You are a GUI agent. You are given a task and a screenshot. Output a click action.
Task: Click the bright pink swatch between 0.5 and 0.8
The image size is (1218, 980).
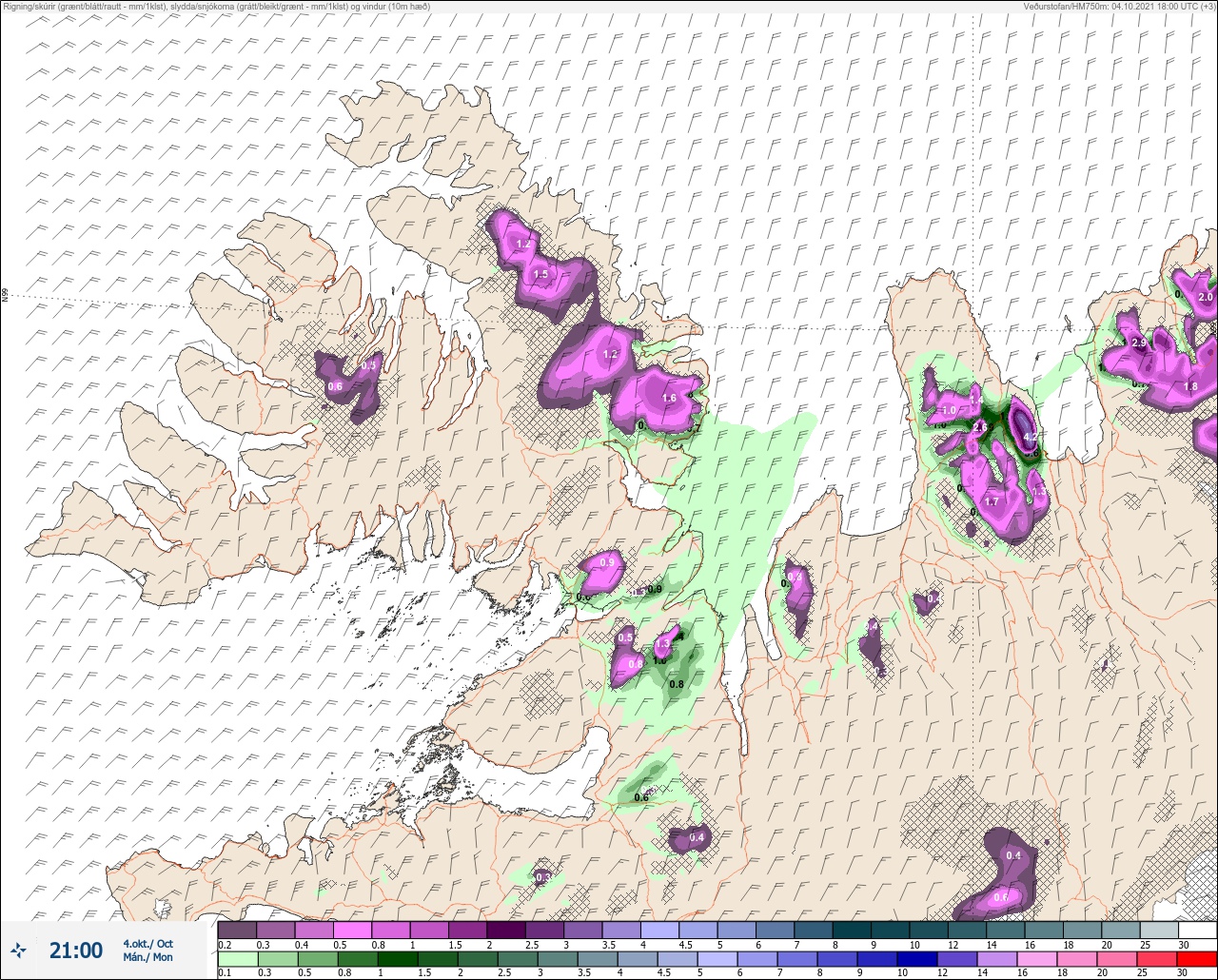[x=352, y=930]
